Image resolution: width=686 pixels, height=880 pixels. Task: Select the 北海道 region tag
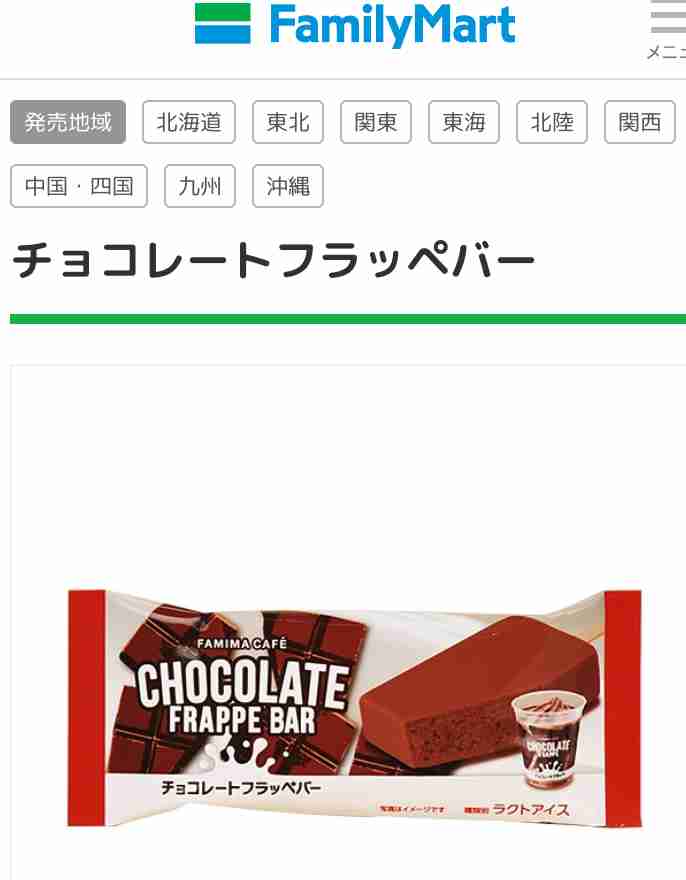coord(189,122)
